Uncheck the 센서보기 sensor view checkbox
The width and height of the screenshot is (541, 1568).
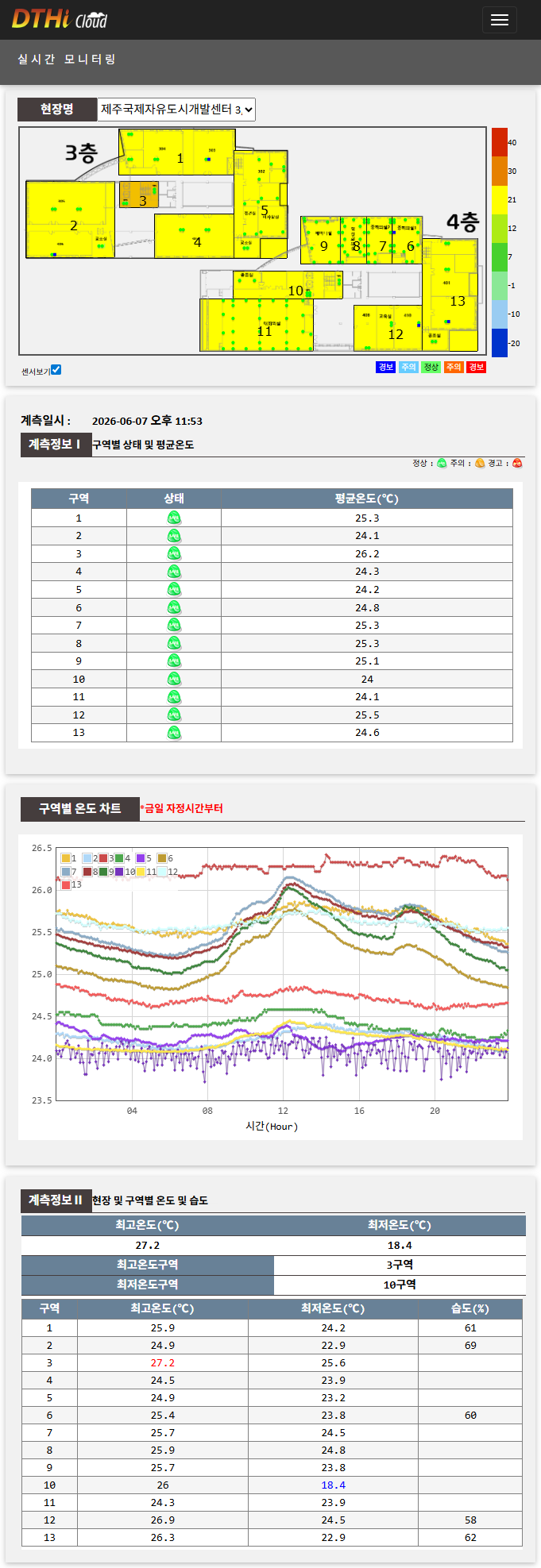pyautogui.click(x=56, y=370)
